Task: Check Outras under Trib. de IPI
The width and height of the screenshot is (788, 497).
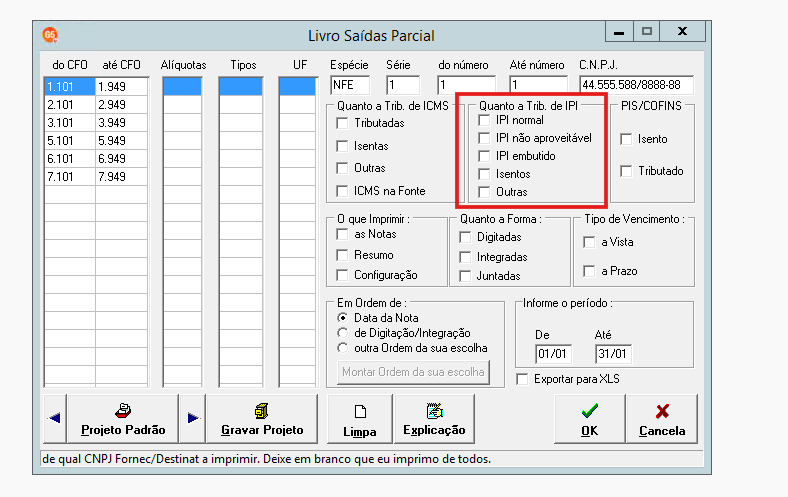Action: (x=484, y=192)
